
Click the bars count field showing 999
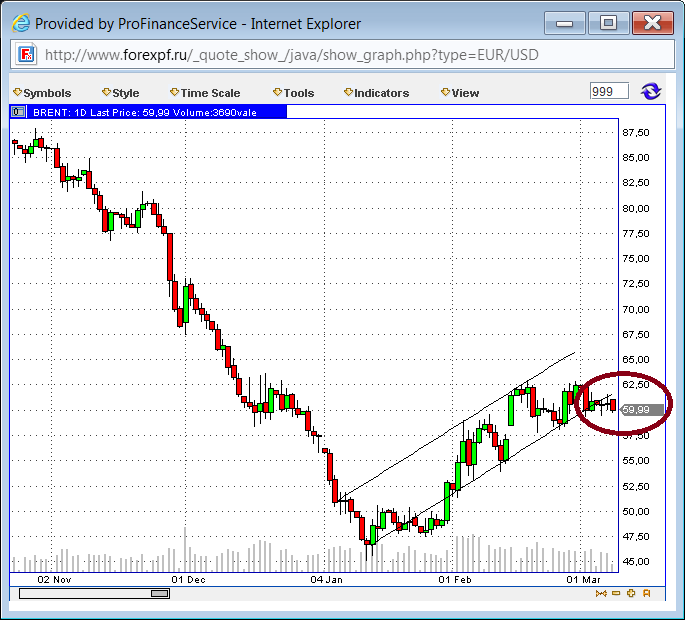pyautogui.click(x=609, y=92)
